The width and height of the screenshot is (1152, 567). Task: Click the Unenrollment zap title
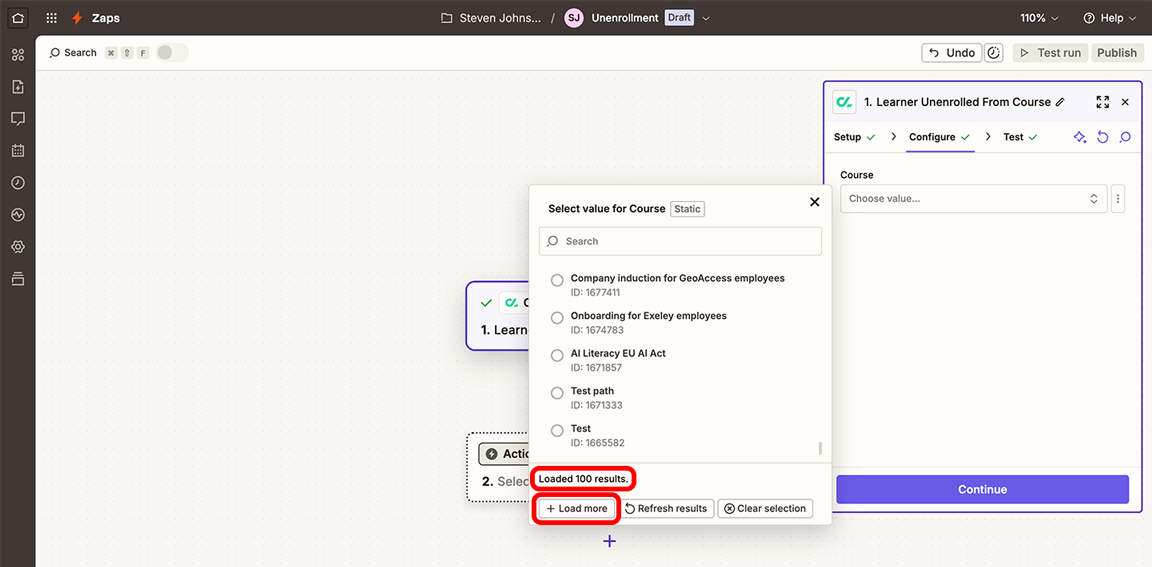coord(624,18)
